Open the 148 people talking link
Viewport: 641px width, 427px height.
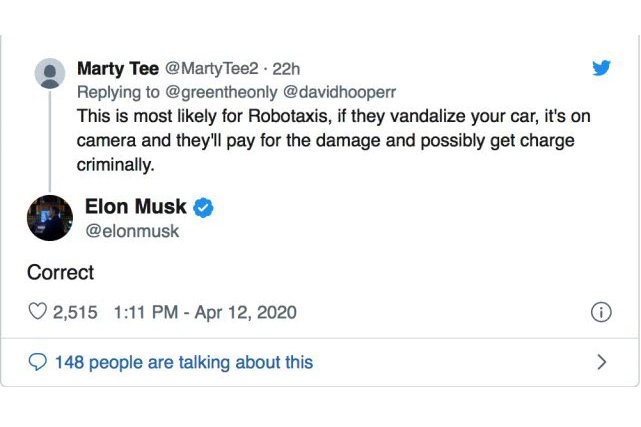(x=184, y=362)
